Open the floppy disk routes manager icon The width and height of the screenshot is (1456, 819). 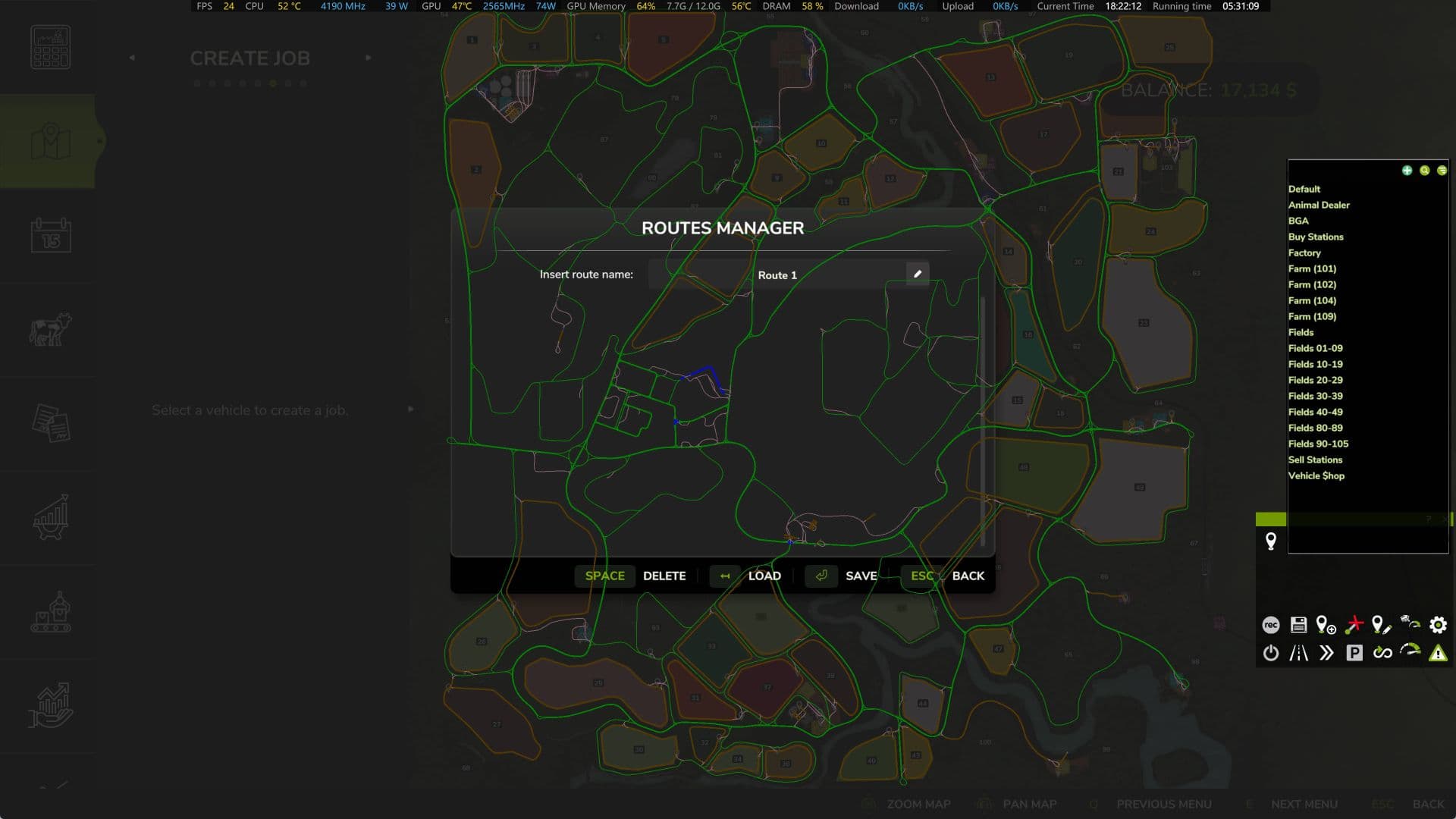tap(1298, 625)
